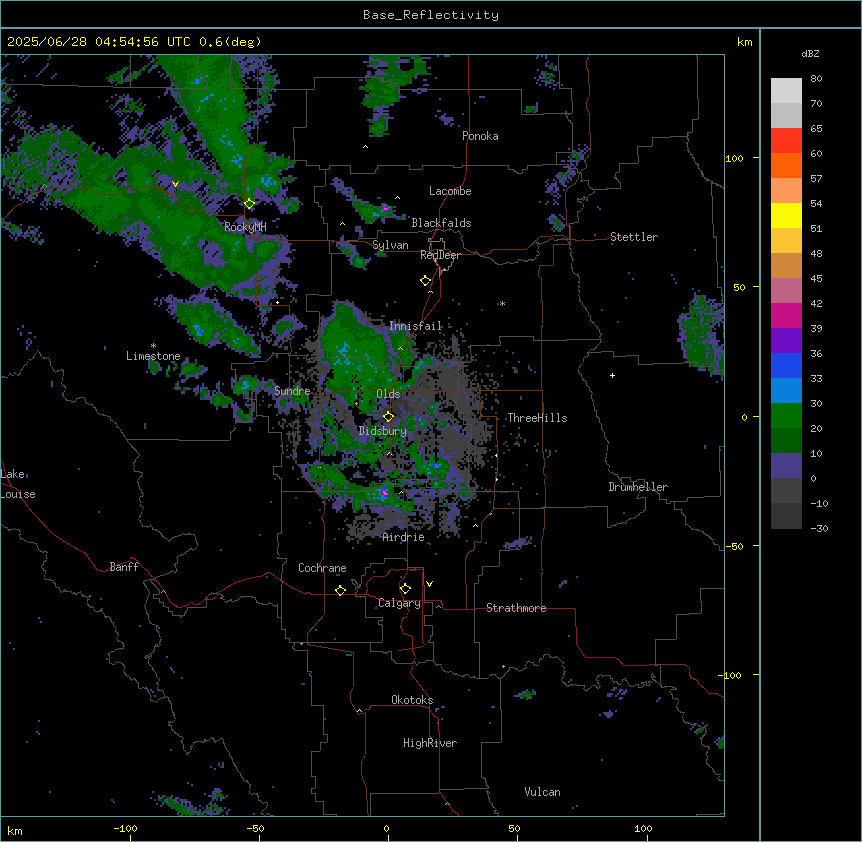Viewport: 862px width, 842px height.
Task: Click the km unit label at bottom left
Action: point(15,830)
